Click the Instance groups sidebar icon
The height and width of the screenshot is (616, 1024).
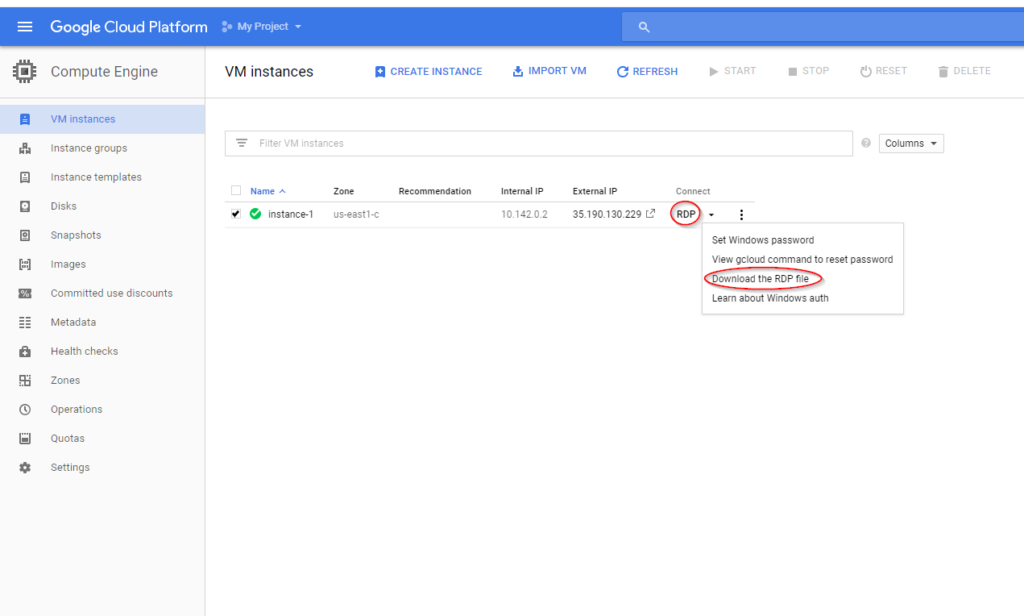tap(25, 148)
